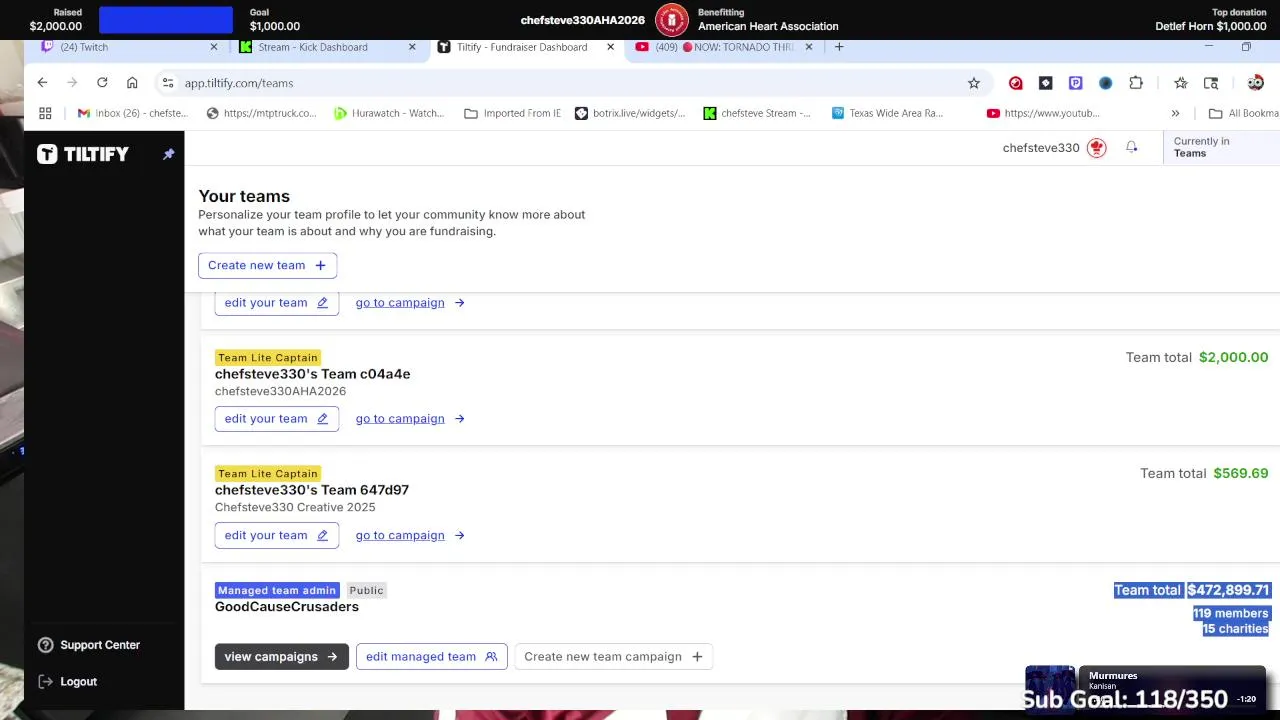Open notifications bell icon
This screenshot has width=1280, height=720.
[x=1132, y=148]
